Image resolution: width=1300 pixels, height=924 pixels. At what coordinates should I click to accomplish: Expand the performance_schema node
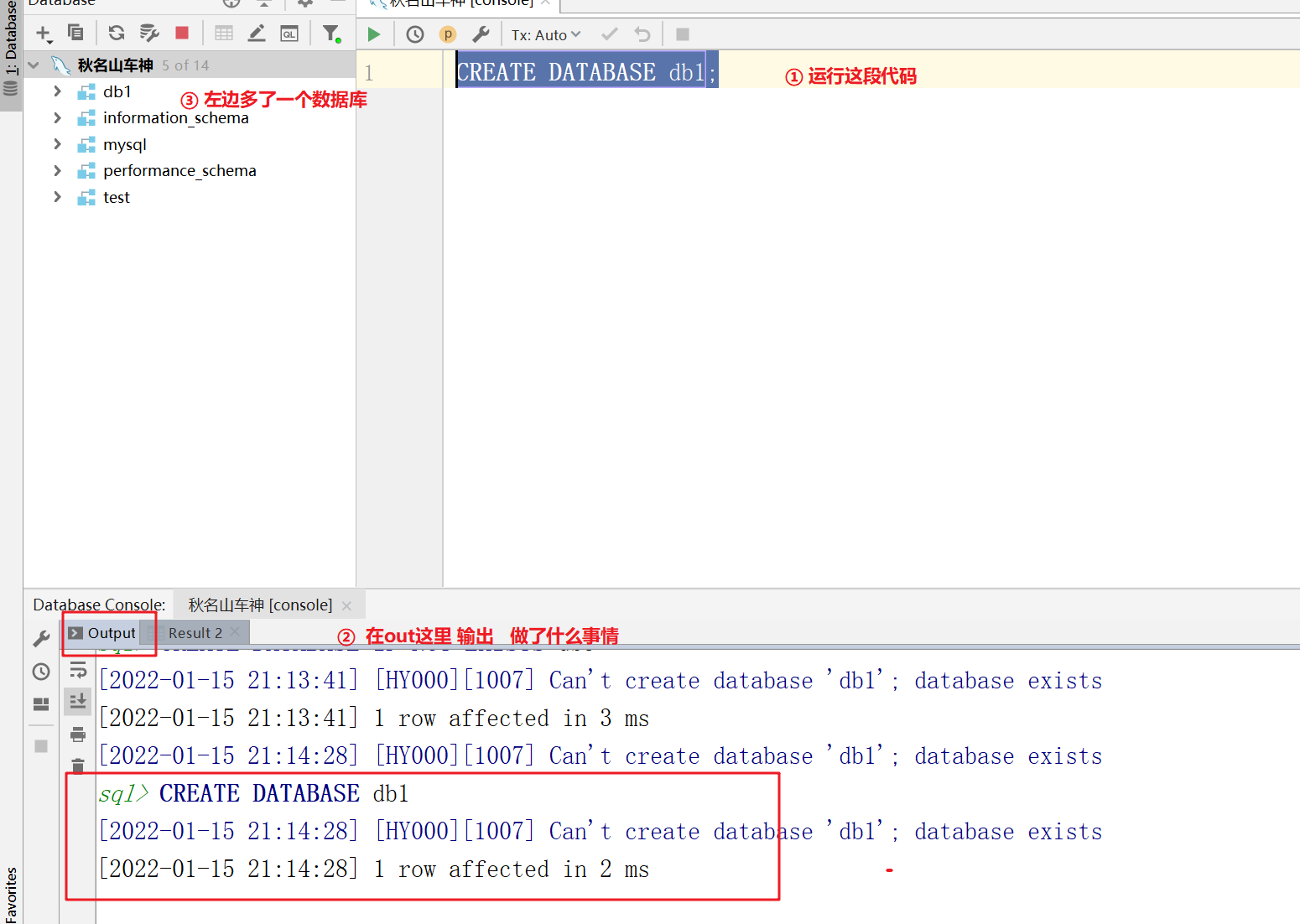click(x=57, y=170)
